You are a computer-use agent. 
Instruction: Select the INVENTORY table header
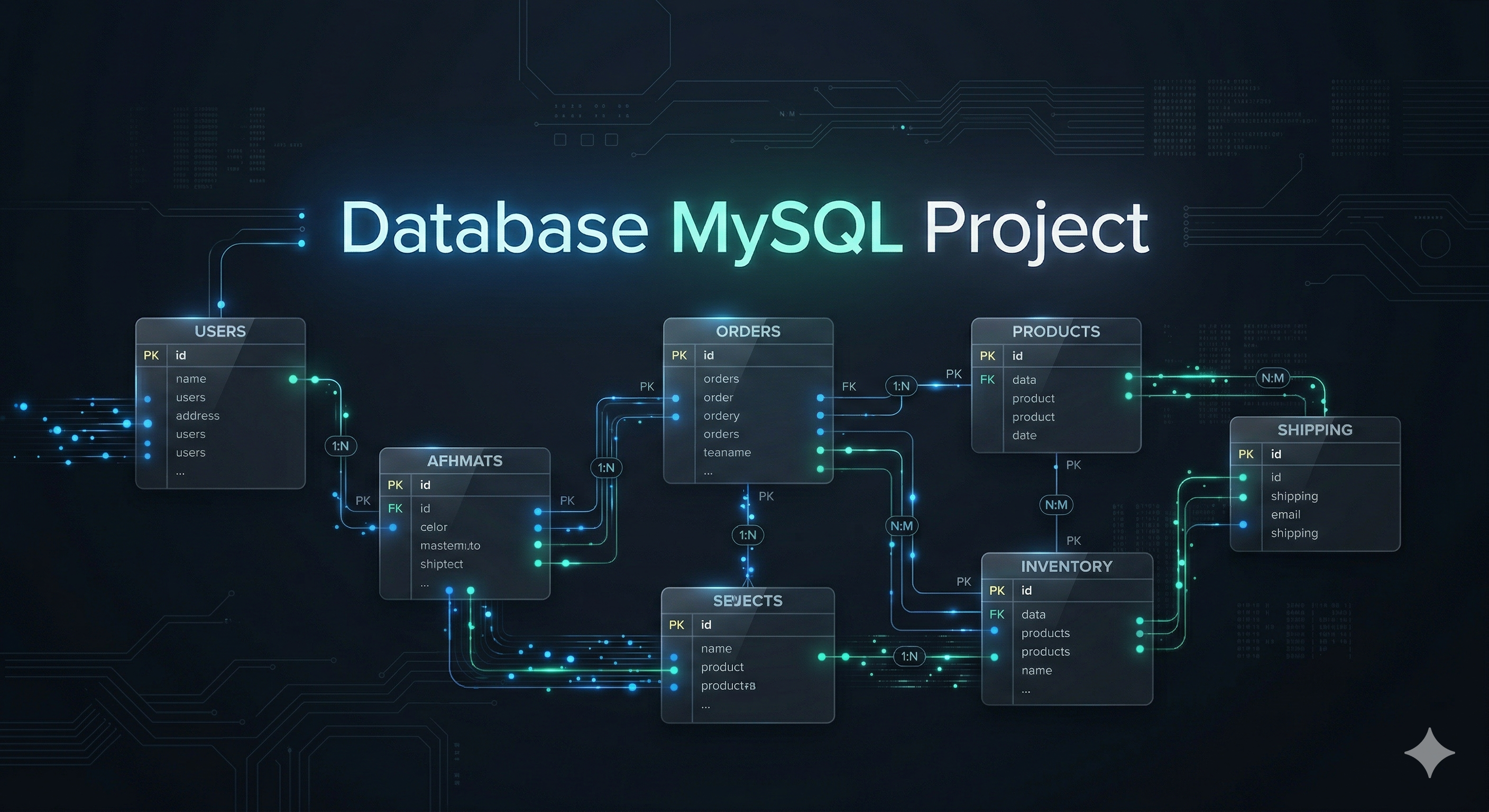1067,566
